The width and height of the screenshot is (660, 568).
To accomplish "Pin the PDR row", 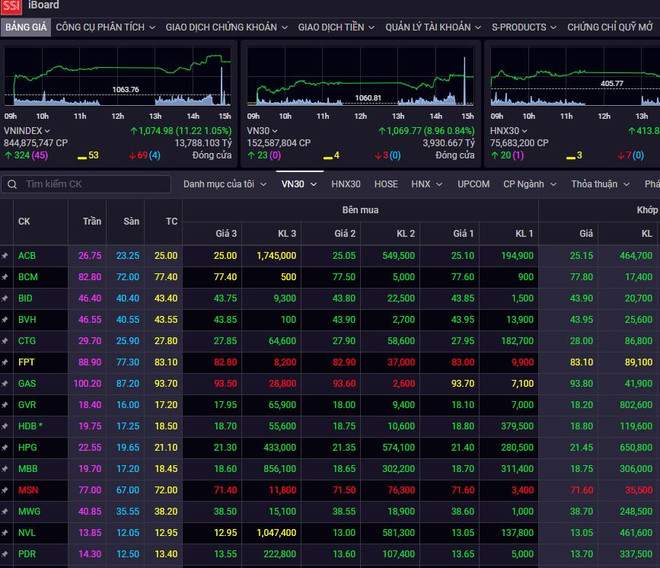I will [5, 554].
